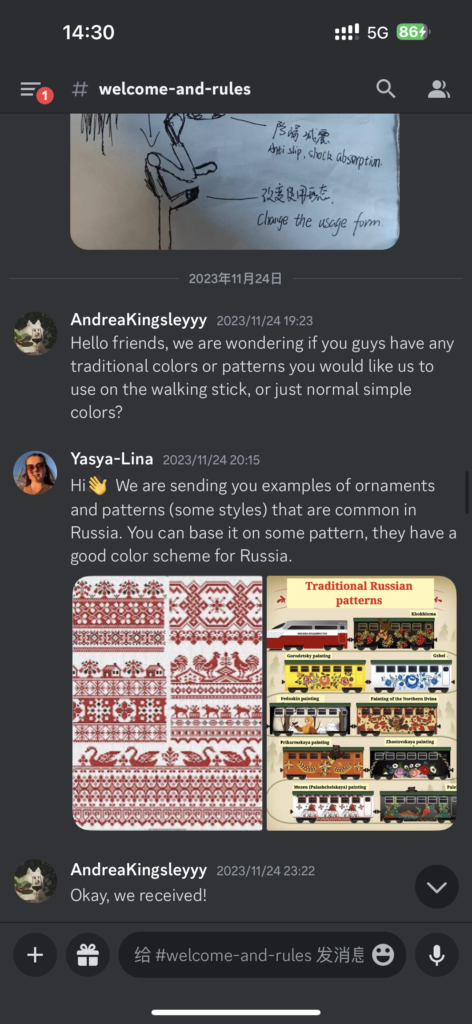Viewport: 472px width, 1024px height.
Task: Open the channel list hamburger menu
Action: [x=31, y=89]
